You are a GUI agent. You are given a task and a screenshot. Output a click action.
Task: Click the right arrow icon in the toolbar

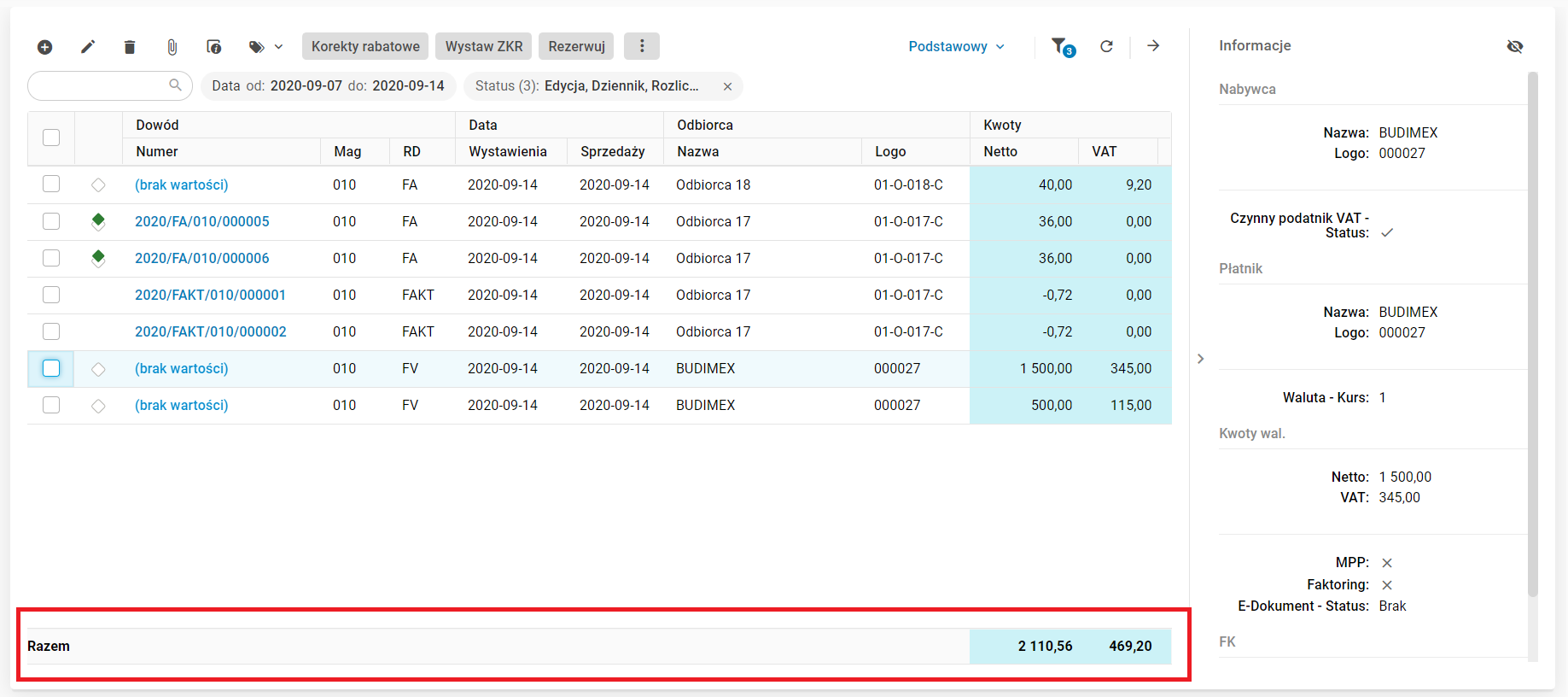tap(1153, 46)
